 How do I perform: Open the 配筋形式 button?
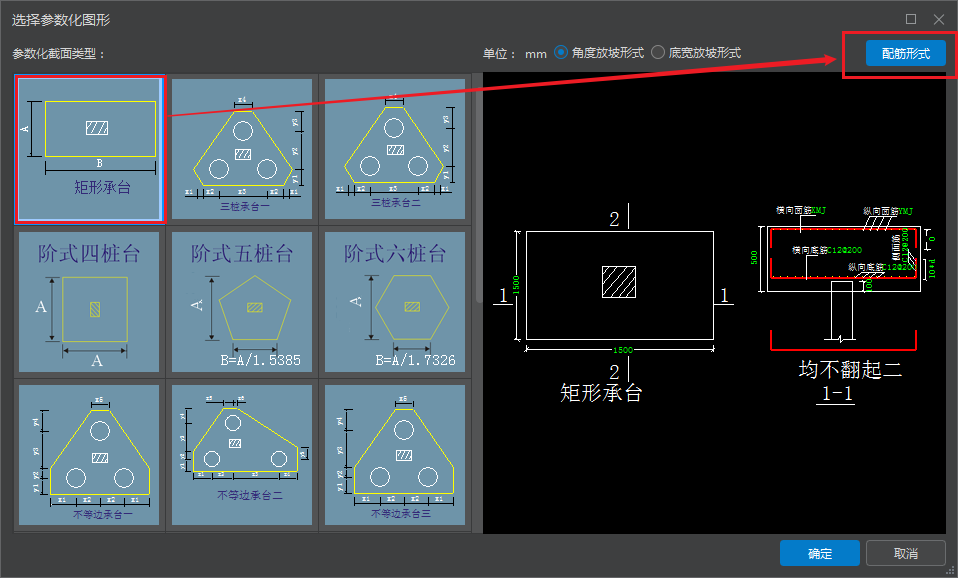point(905,54)
